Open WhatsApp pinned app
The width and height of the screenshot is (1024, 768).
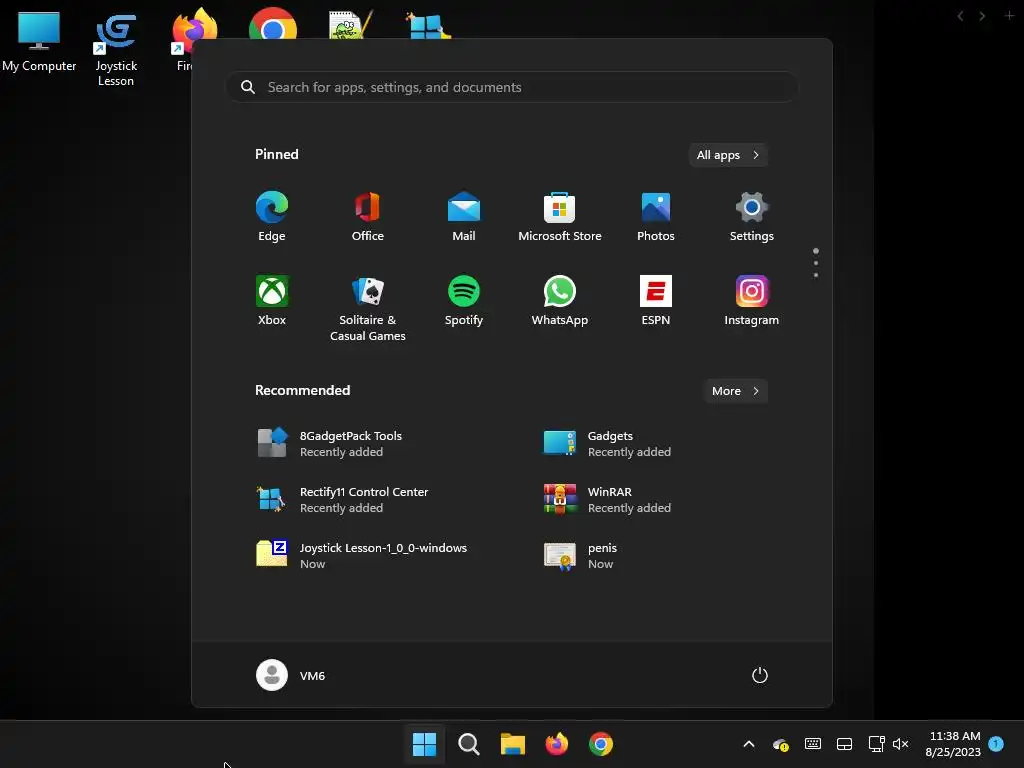point(560,300)
